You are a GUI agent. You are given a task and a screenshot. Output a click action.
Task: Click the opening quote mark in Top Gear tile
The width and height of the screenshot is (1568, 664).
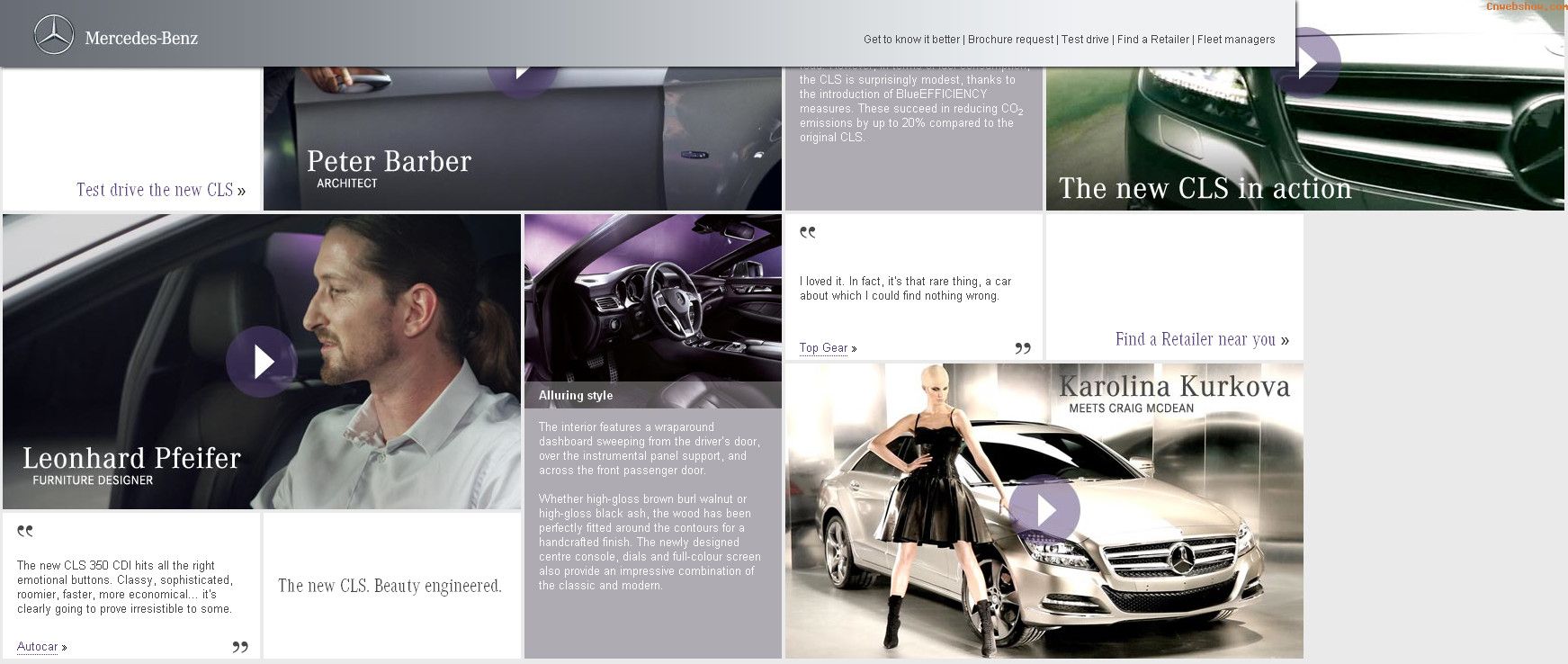[808, 232]
